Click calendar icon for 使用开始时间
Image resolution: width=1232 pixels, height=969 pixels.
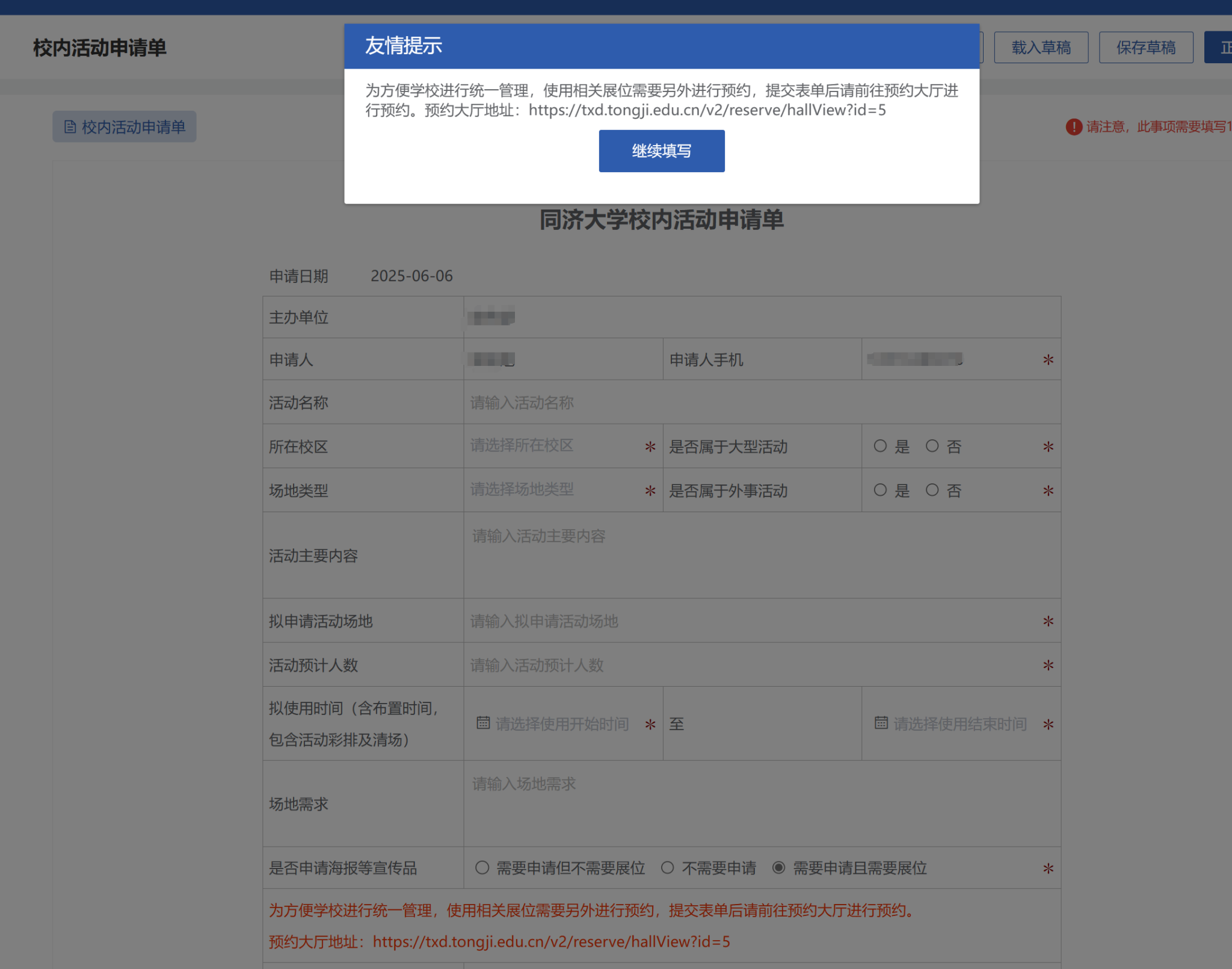(x=482, y=723)
